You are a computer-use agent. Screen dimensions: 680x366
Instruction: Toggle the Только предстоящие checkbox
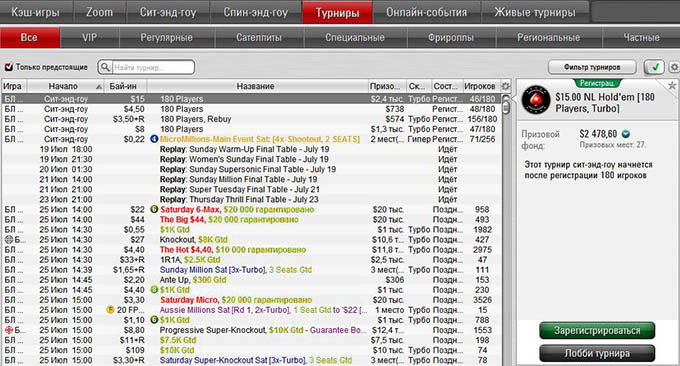[x=9, y=67]
